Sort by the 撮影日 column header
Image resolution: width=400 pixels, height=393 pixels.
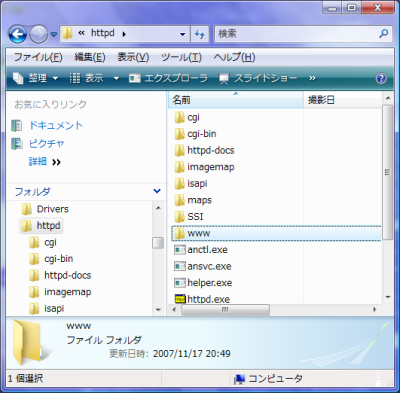[342, 100]
